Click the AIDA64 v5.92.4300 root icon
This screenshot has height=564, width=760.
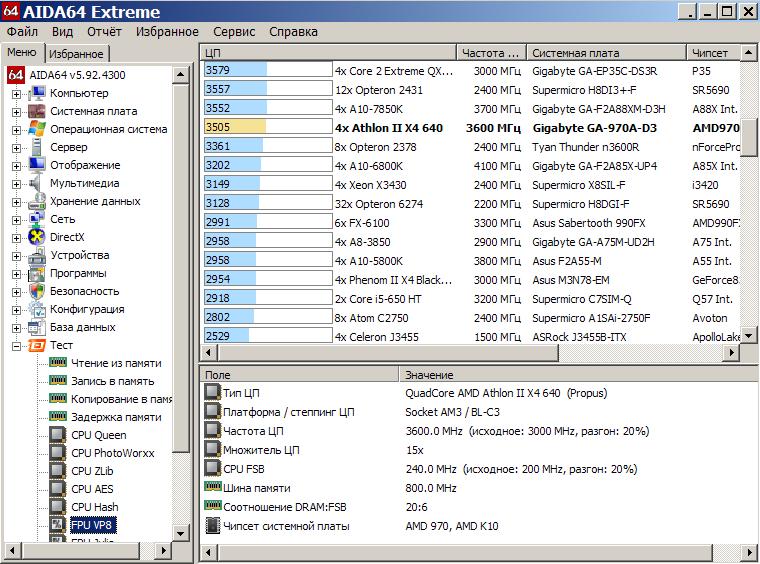pos(16,75)
